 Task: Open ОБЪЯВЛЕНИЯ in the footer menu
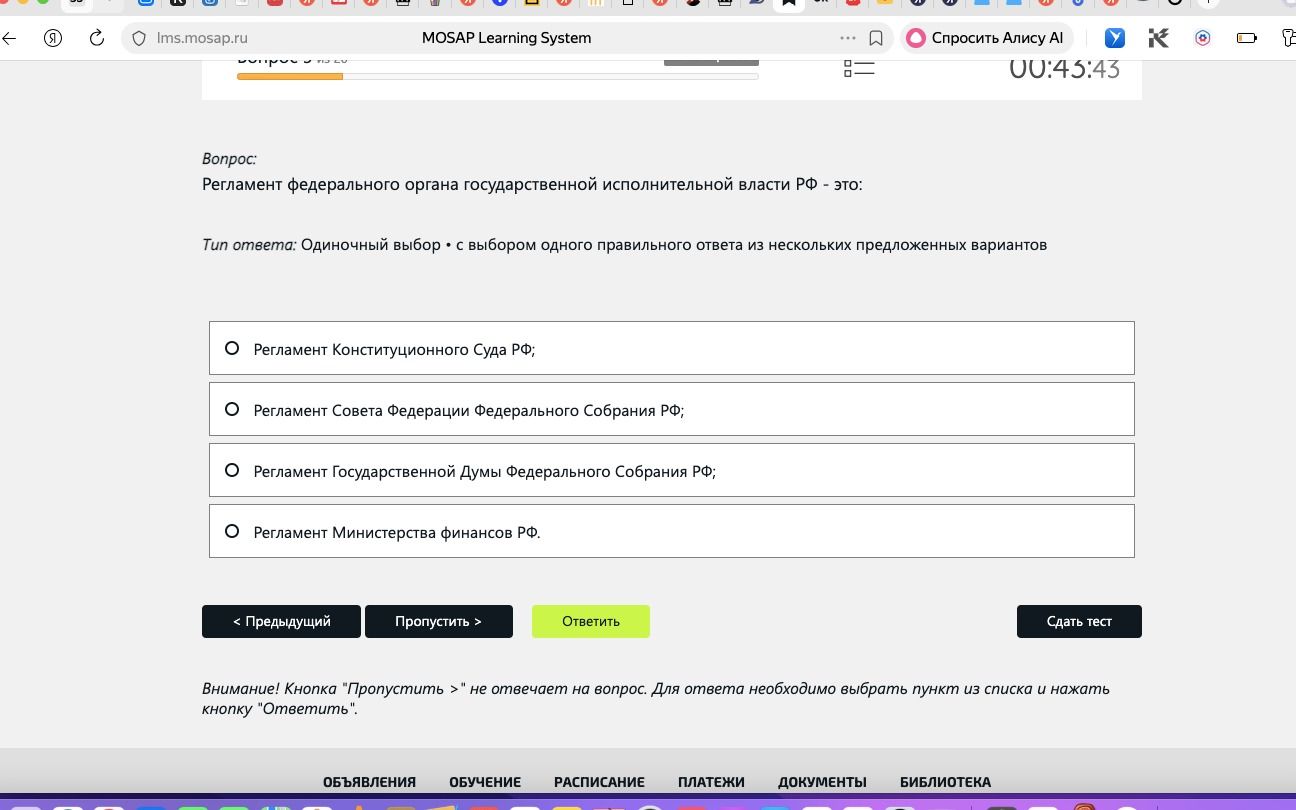[x=369, y=782]
